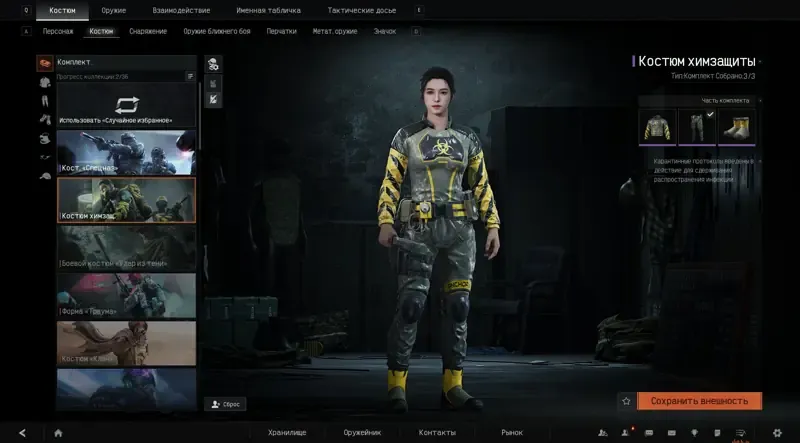This screenshot has height=443, width=800.
Task: Open the task list icon
Action: click(x=740, y=433)
